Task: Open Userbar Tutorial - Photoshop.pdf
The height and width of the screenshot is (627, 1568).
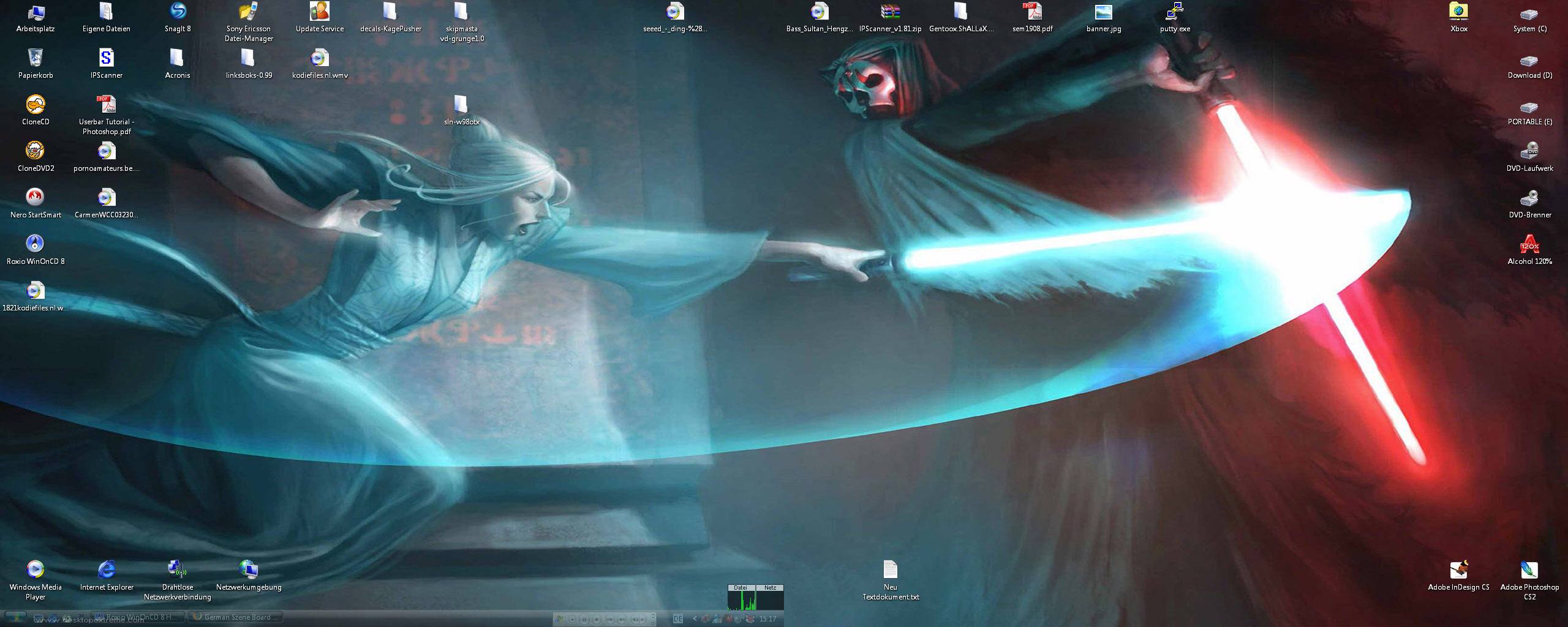Action: click(x=107, y=115)
